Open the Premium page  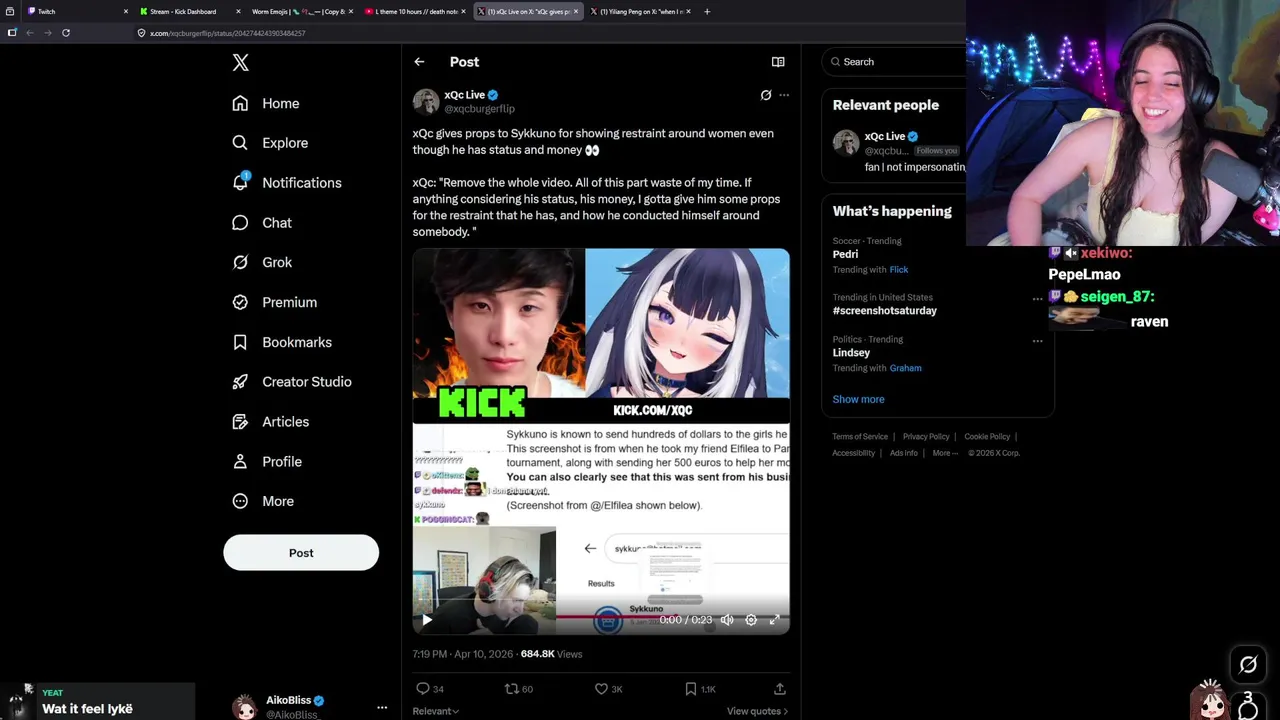(x=274, y=302)
